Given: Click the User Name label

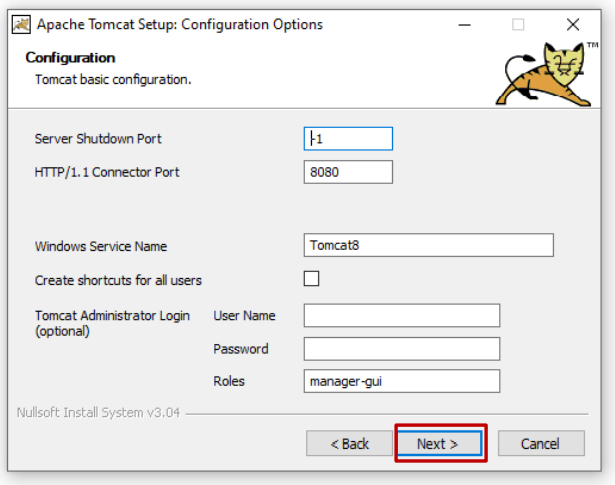Looking at the screenshot, I should pos(244,316).
